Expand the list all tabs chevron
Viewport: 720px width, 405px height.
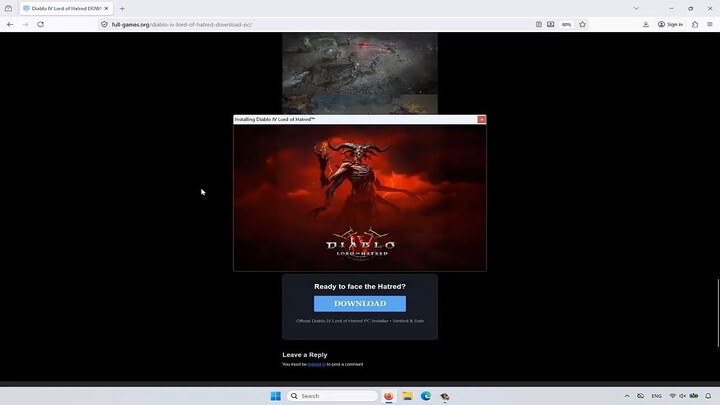pos(636,8)
